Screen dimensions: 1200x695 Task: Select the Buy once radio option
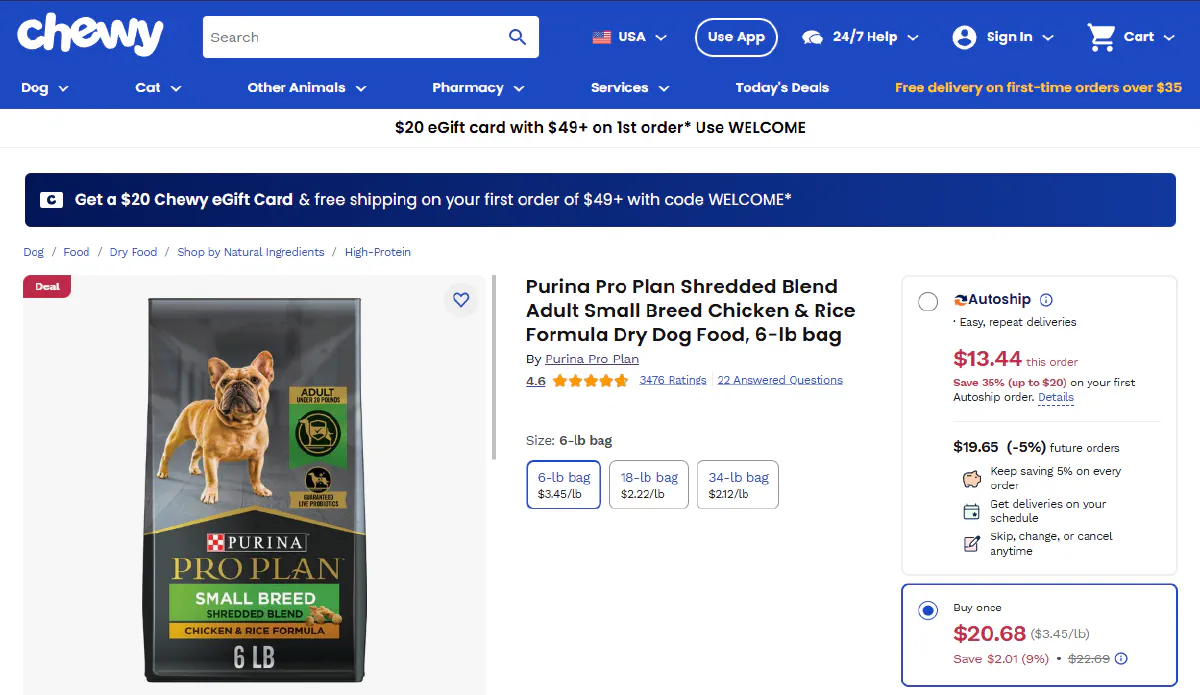(928, 610)
